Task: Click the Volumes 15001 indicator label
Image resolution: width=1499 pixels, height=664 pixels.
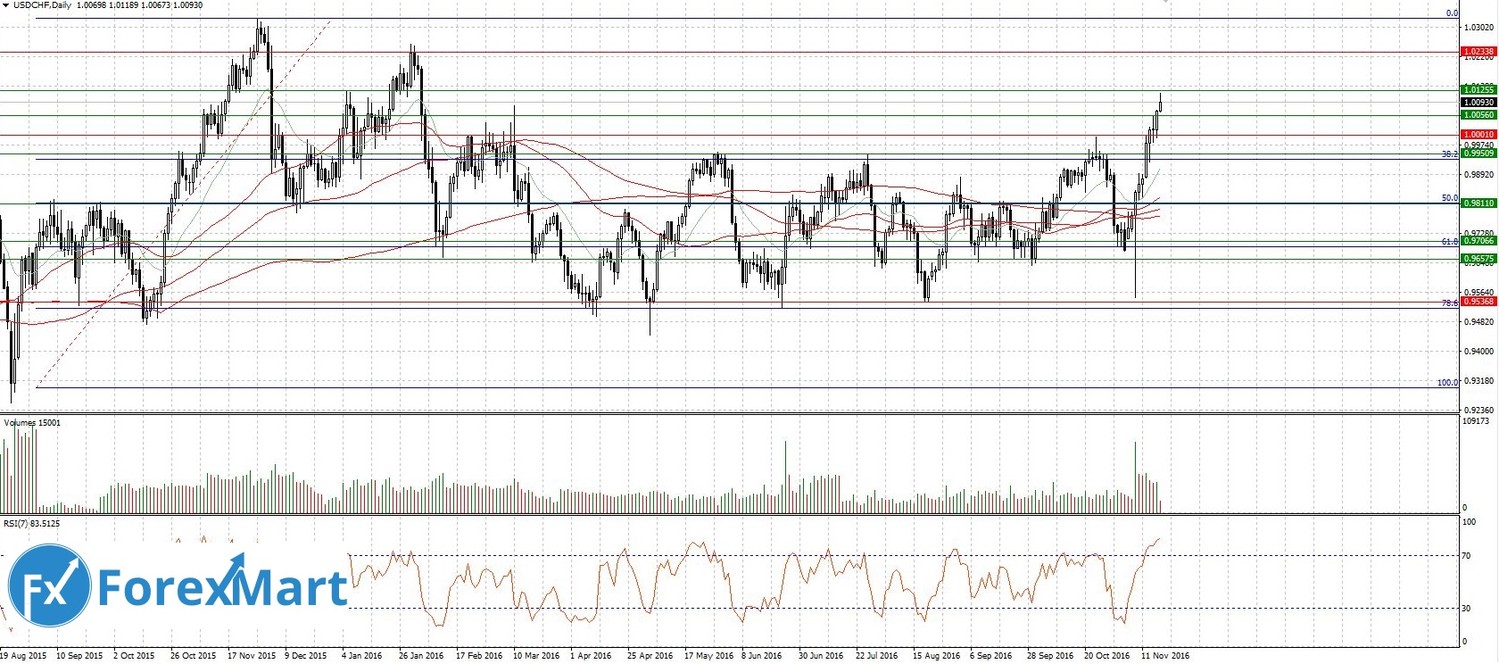Action: pyautogui.click(x=32, y=423)
